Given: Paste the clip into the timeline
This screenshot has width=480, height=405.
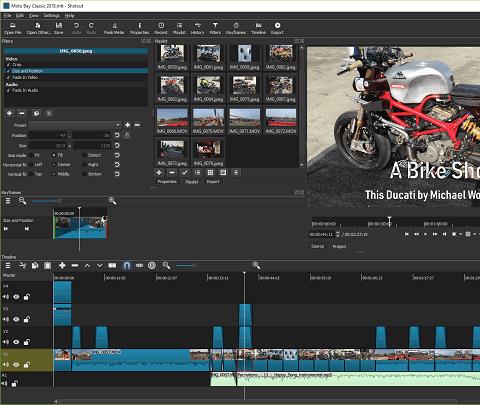Looking at the screenshot, I should pos(48,265).
